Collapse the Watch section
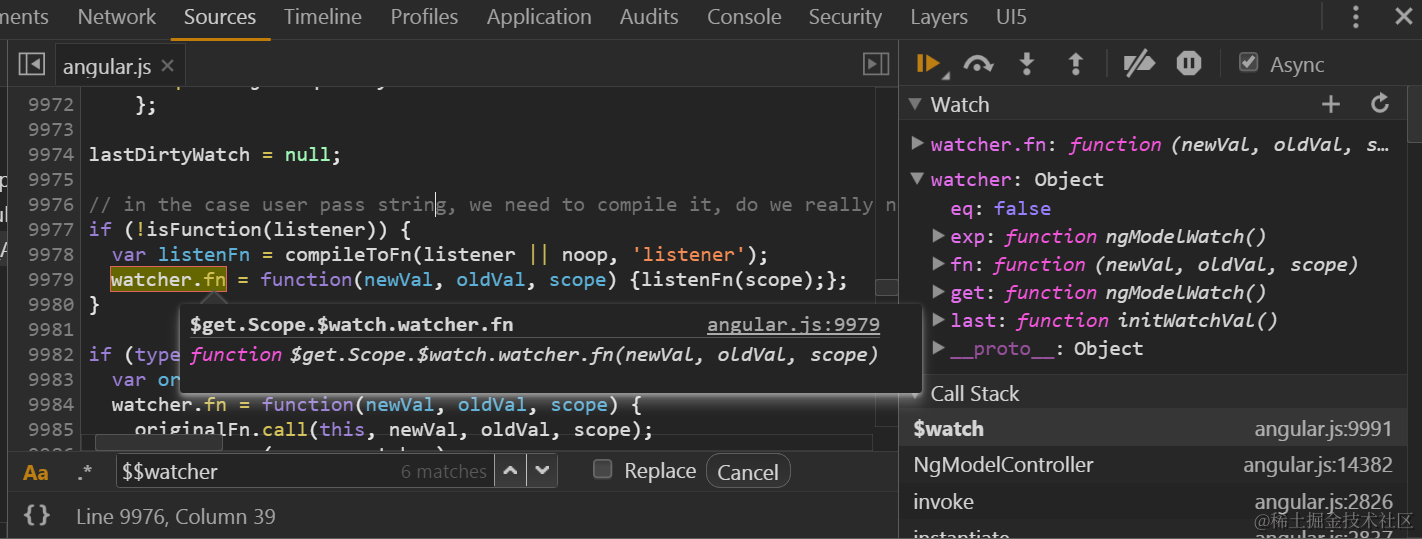This screenshot has width=1422, height=539. coord(914,104)
